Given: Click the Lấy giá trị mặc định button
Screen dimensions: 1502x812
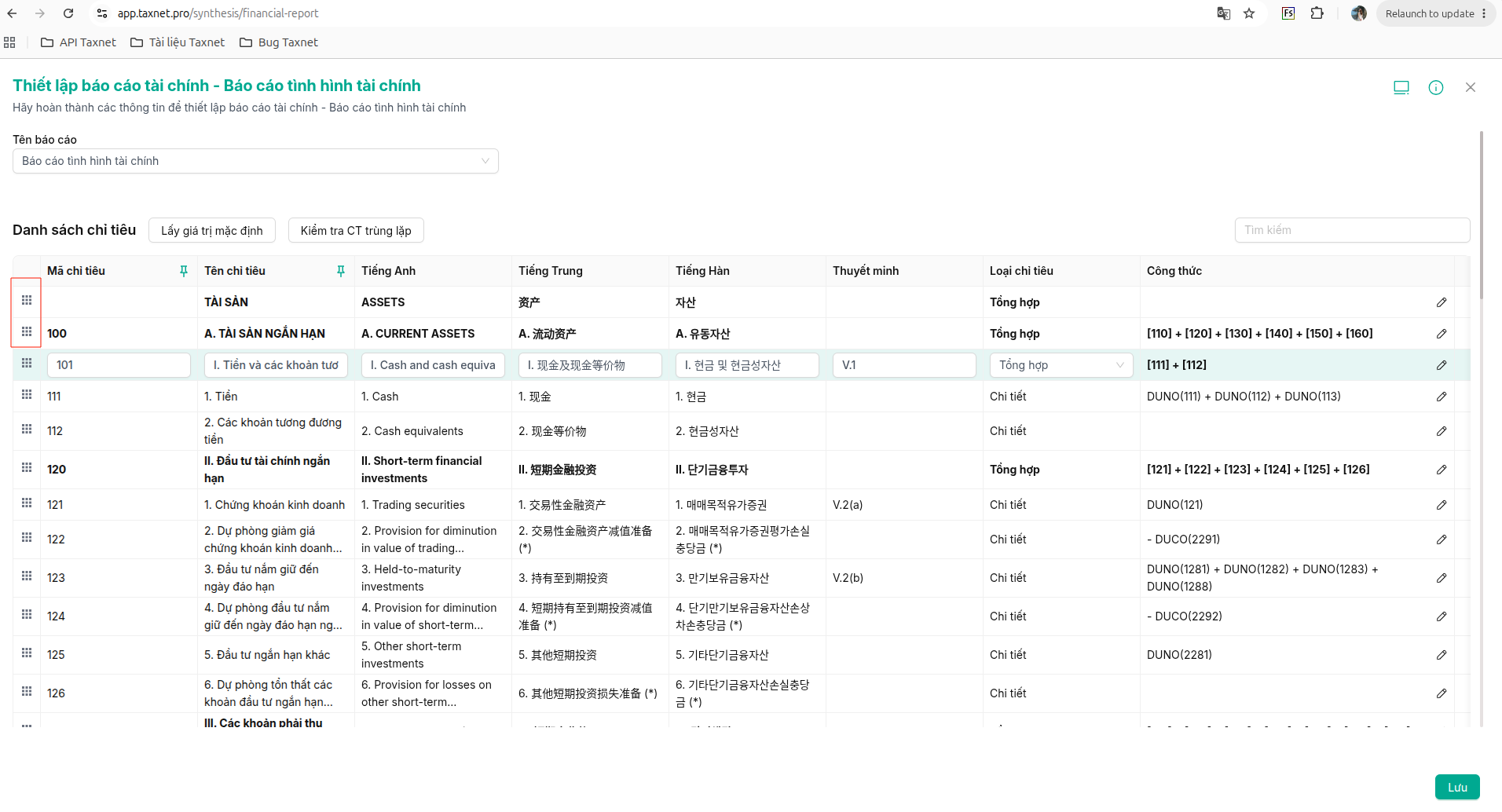Looking at the screenshot, I should (212, 230).
